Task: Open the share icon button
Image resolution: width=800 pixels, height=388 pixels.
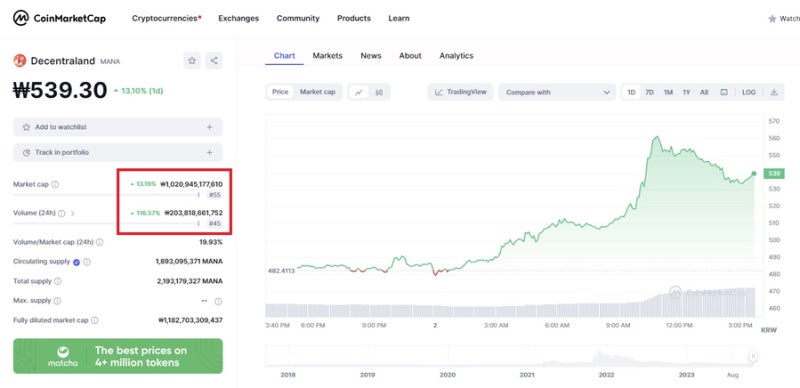Action: [x=214, y=61]
